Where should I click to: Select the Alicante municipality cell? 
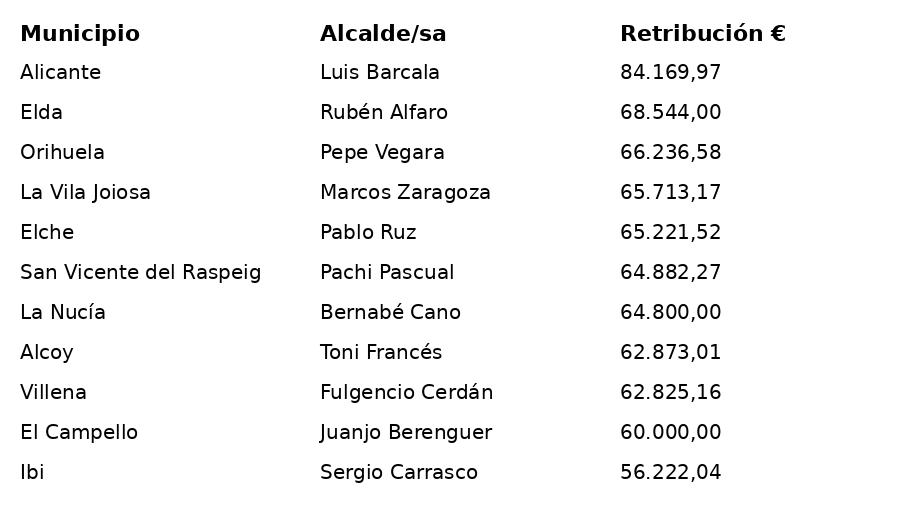point(60,73)
